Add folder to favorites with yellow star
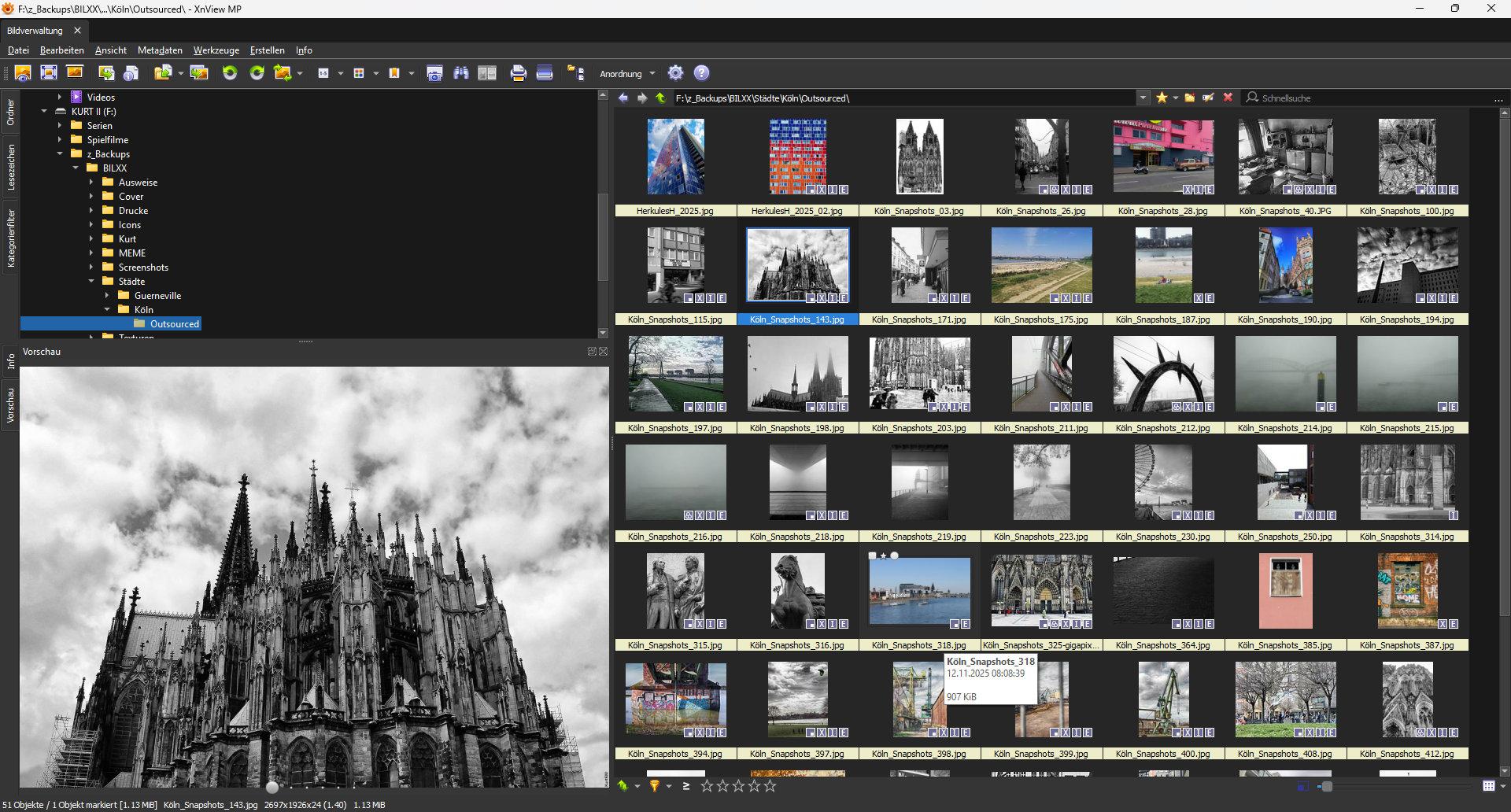 pos(1162,98)
